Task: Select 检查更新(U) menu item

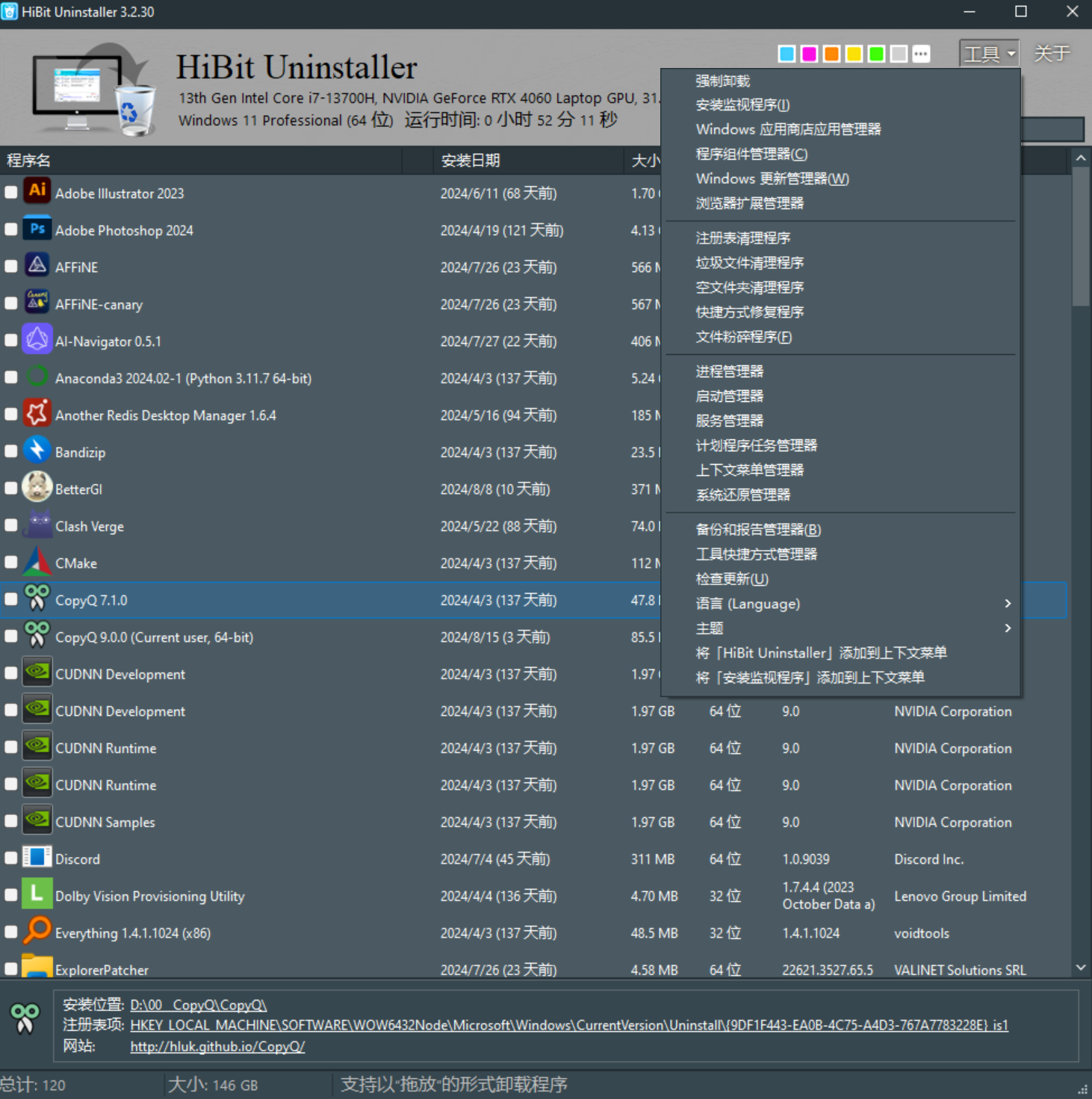Action: pos(840,579)
